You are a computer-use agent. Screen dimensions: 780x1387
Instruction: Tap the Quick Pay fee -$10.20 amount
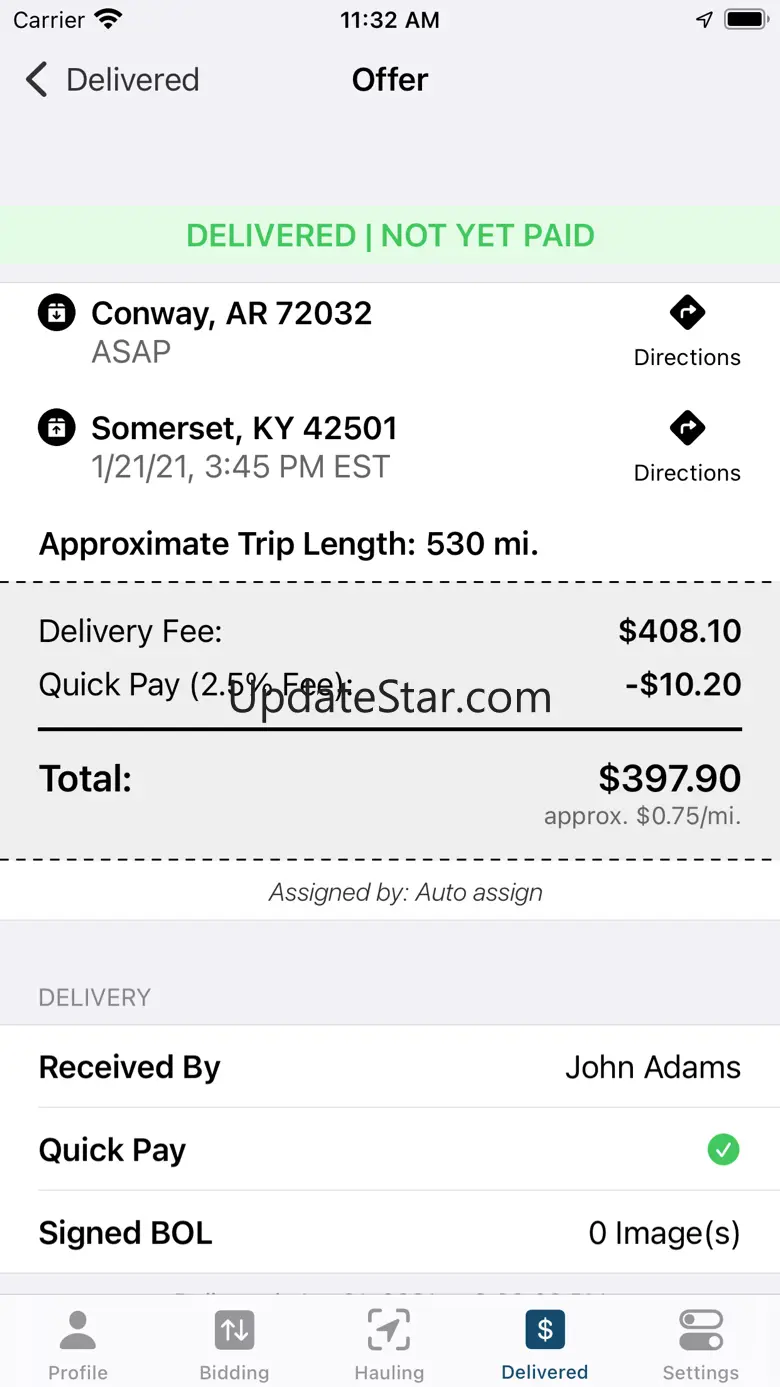click(x=683, y=685)
